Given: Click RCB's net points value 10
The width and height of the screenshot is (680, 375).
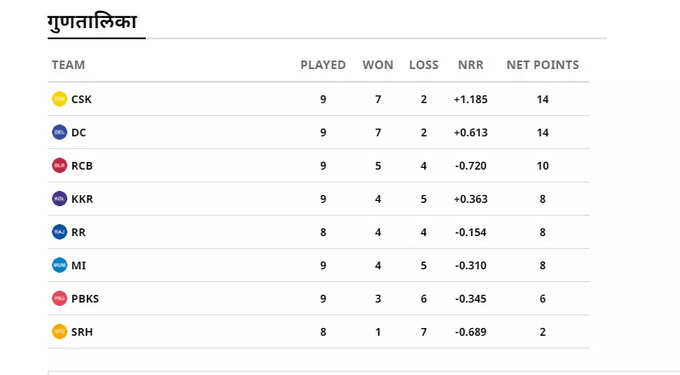Looking at the screenshot, I should point(543,166).
